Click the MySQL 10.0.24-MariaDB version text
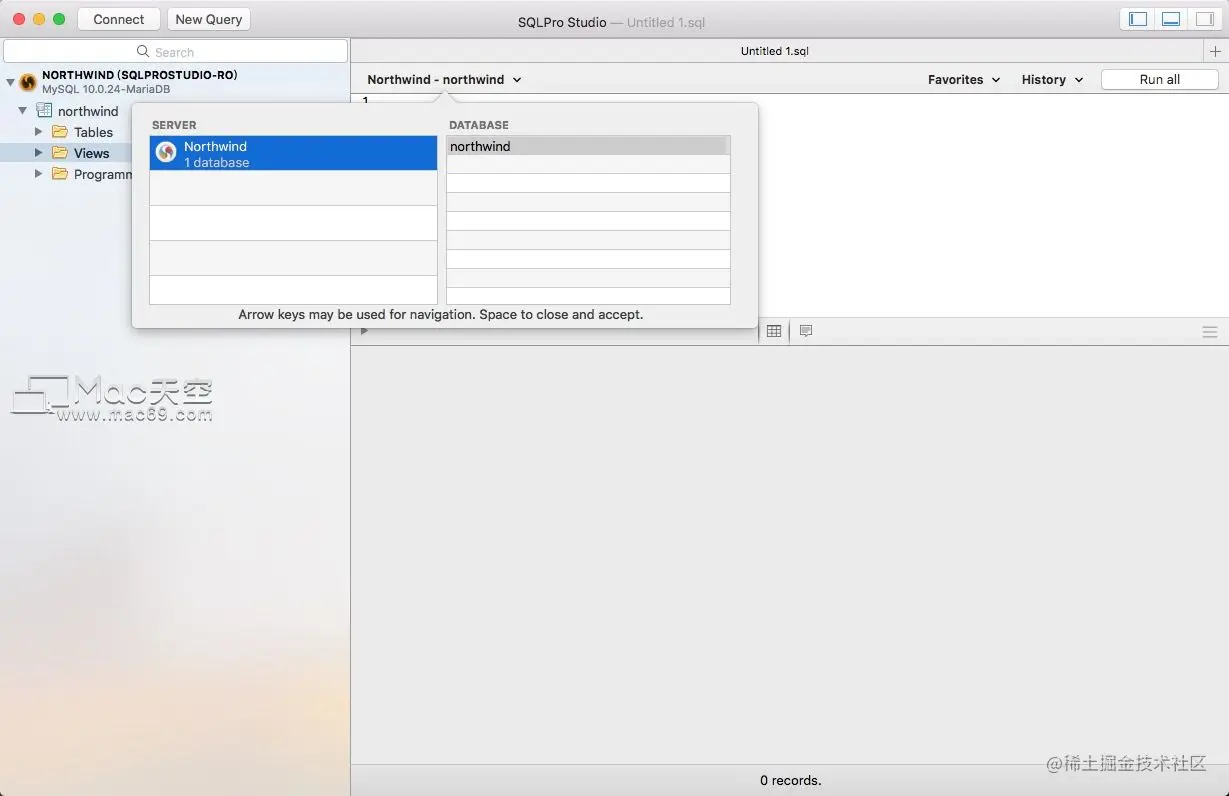1229x796 pixels. 106,89
